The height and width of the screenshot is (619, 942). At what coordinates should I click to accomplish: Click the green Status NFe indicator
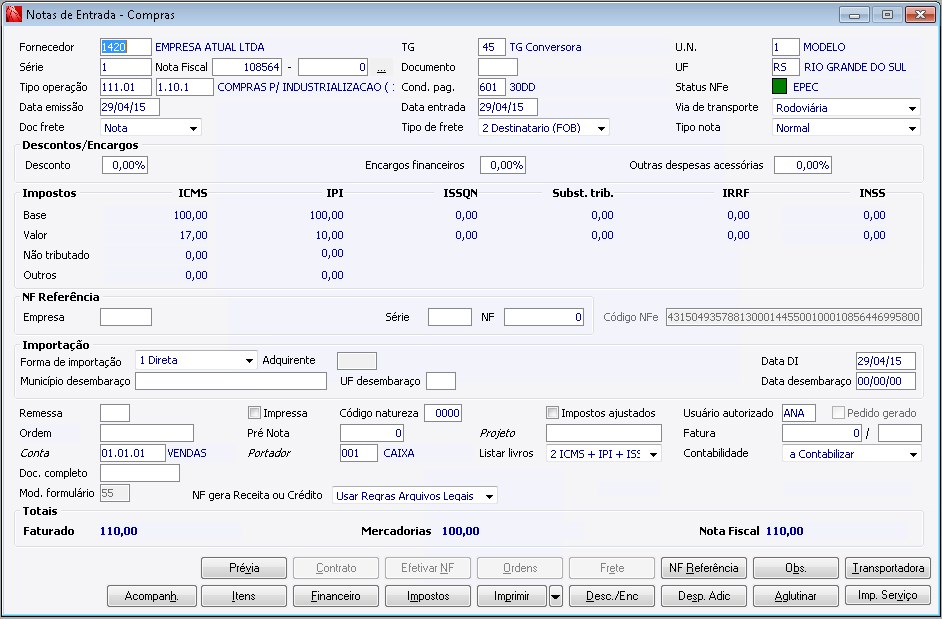[x=780, y=87]
